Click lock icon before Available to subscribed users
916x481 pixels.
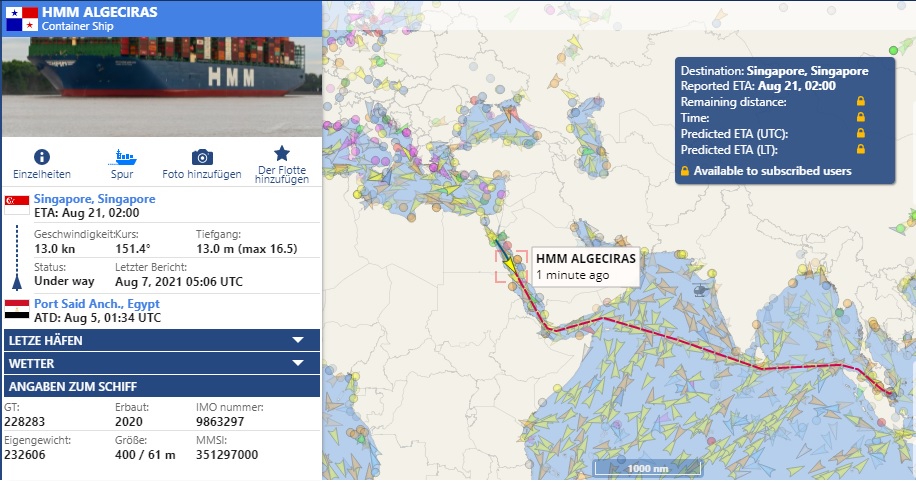[x=685, y=171]
